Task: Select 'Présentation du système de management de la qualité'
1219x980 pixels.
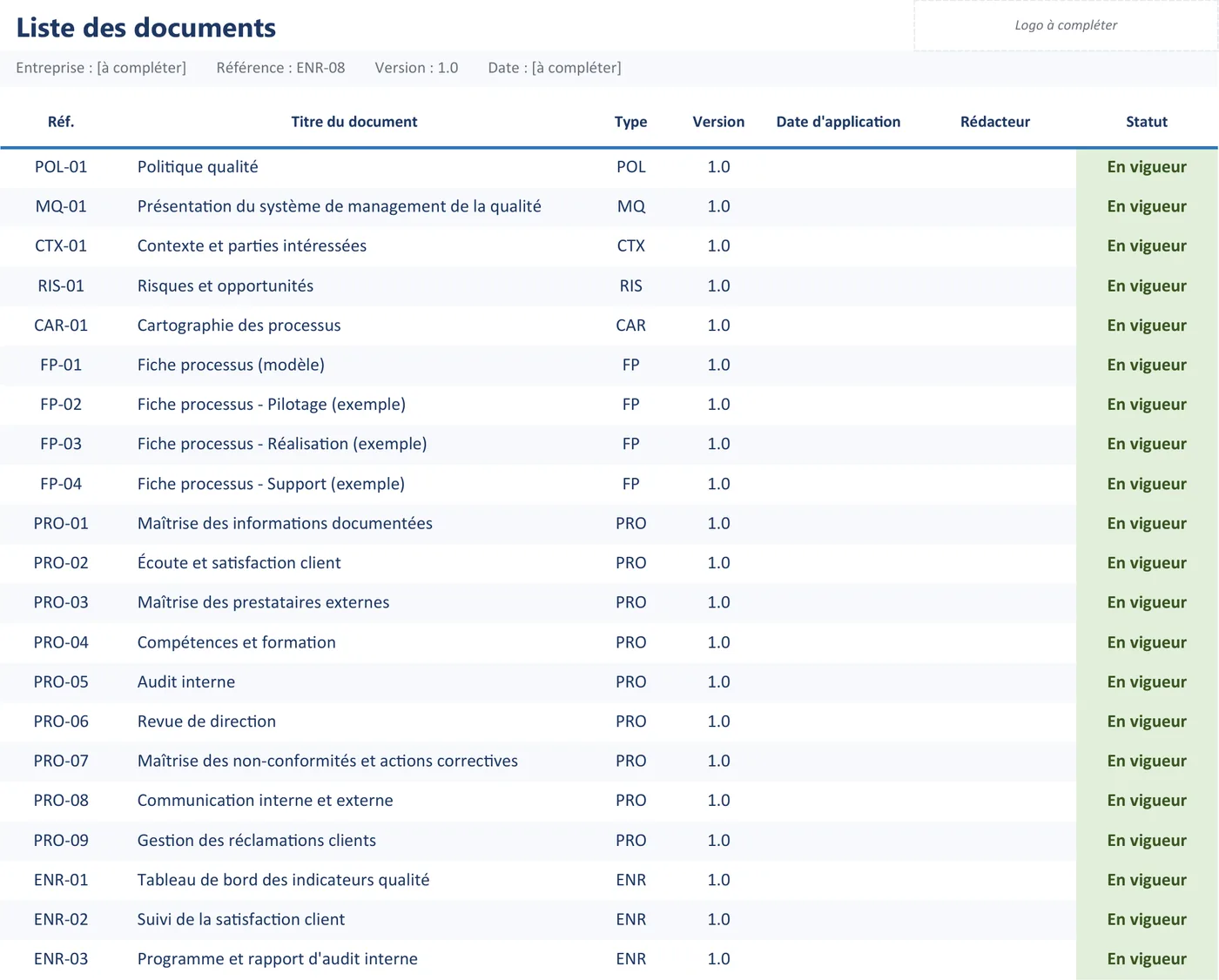Action: 340,206
